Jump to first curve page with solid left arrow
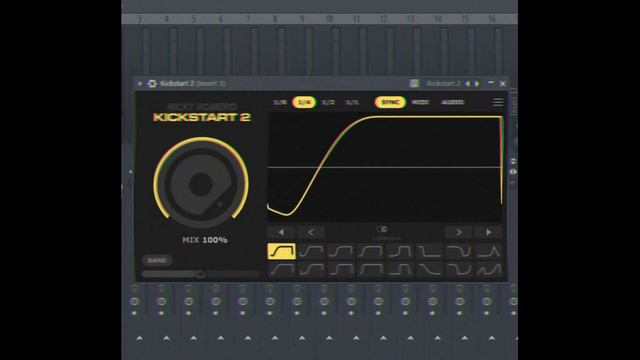The height and width of the screenshot is (360, 640). pyautogui.click(x=281, y=232)
